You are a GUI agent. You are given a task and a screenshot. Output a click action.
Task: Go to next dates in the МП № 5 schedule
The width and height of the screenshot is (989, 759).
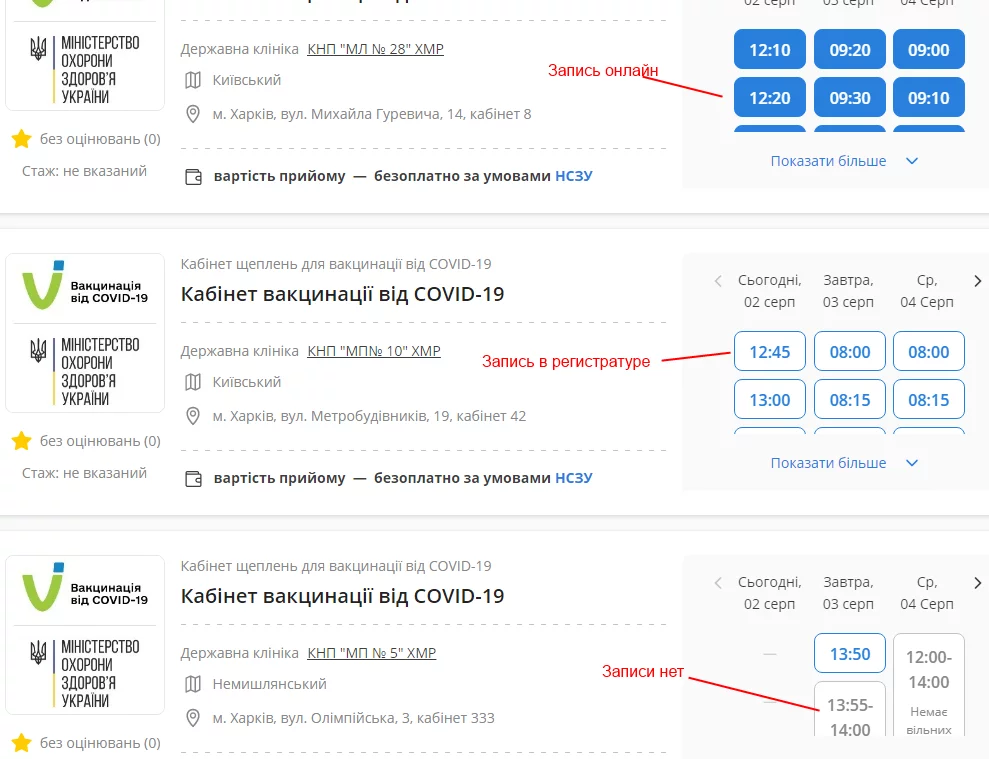click(x=977, y=583)
